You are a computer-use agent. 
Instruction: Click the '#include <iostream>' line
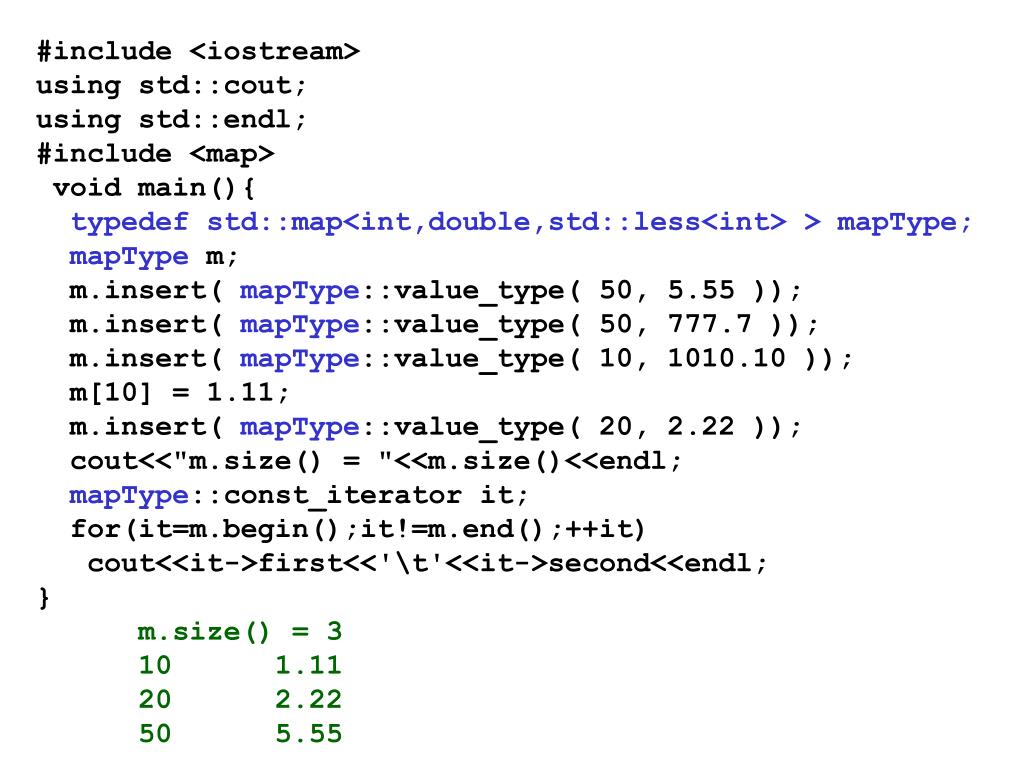point(199,51)
